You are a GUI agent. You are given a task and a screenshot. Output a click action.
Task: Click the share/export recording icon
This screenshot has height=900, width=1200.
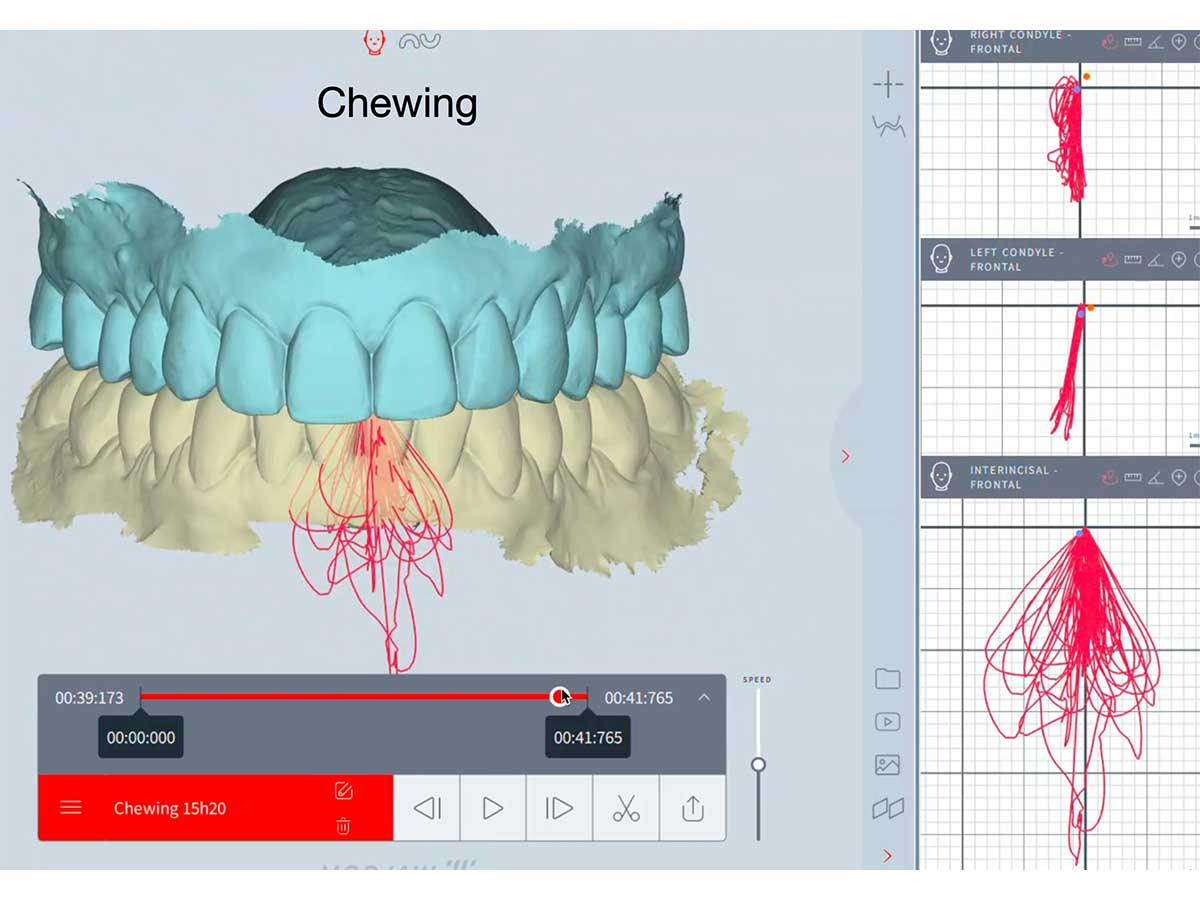pos(692,808)
